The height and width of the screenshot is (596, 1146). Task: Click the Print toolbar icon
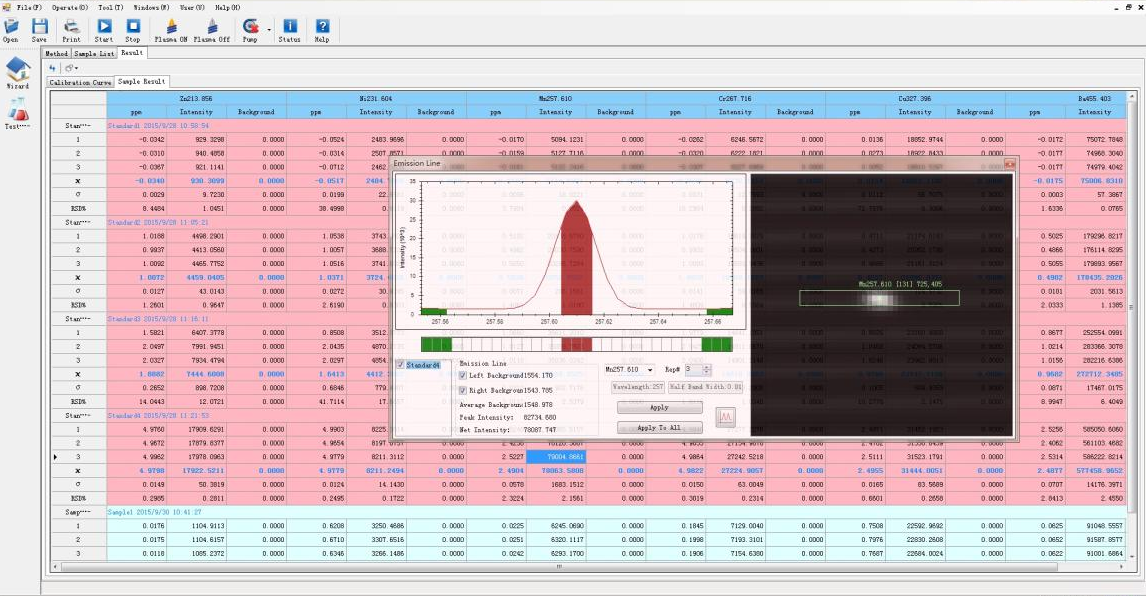(71, 27)
